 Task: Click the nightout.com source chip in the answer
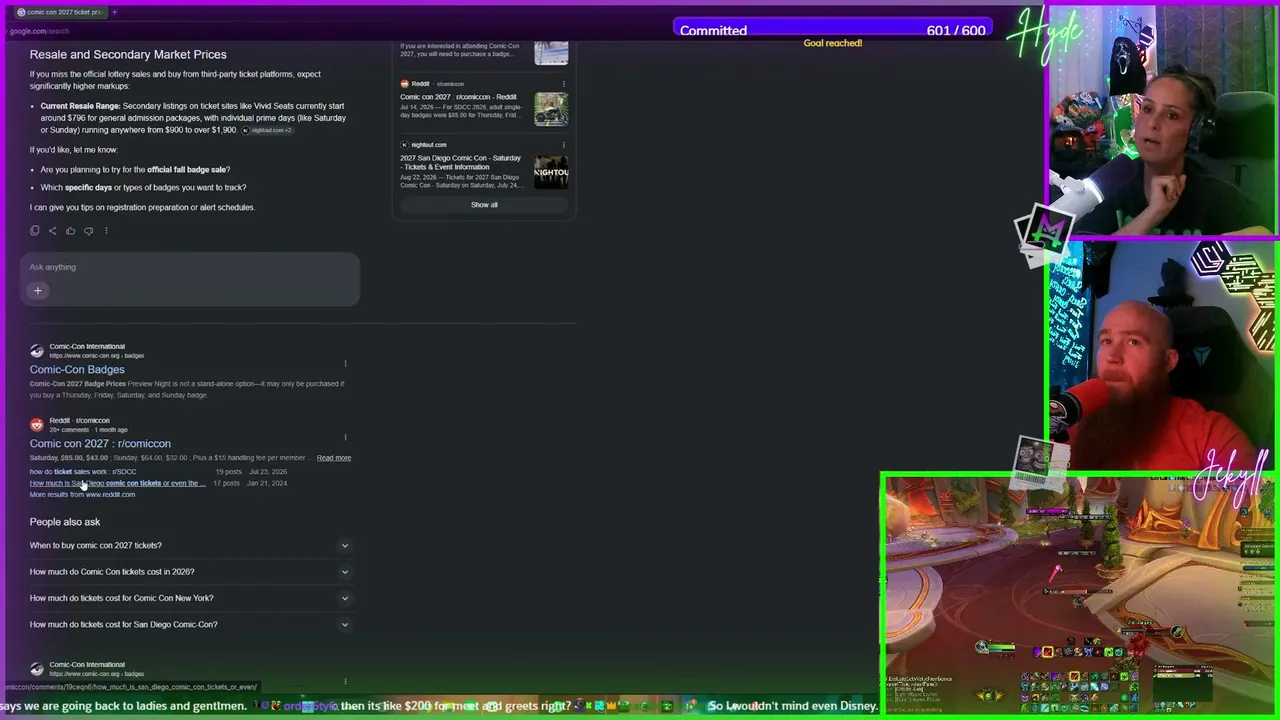click(x=267, y=130)
